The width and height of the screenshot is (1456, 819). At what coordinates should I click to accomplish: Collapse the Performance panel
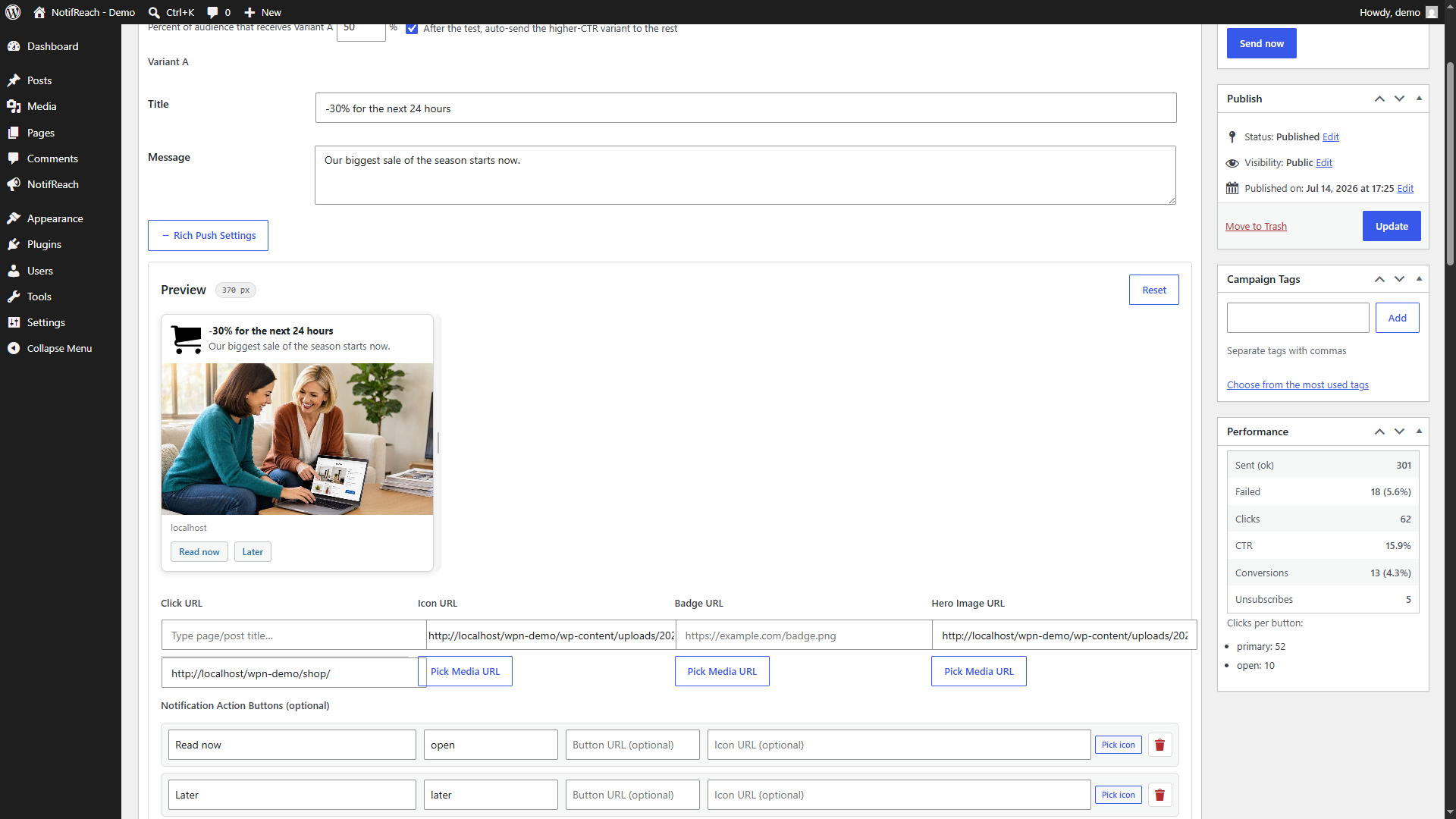tap(1419, 431)
